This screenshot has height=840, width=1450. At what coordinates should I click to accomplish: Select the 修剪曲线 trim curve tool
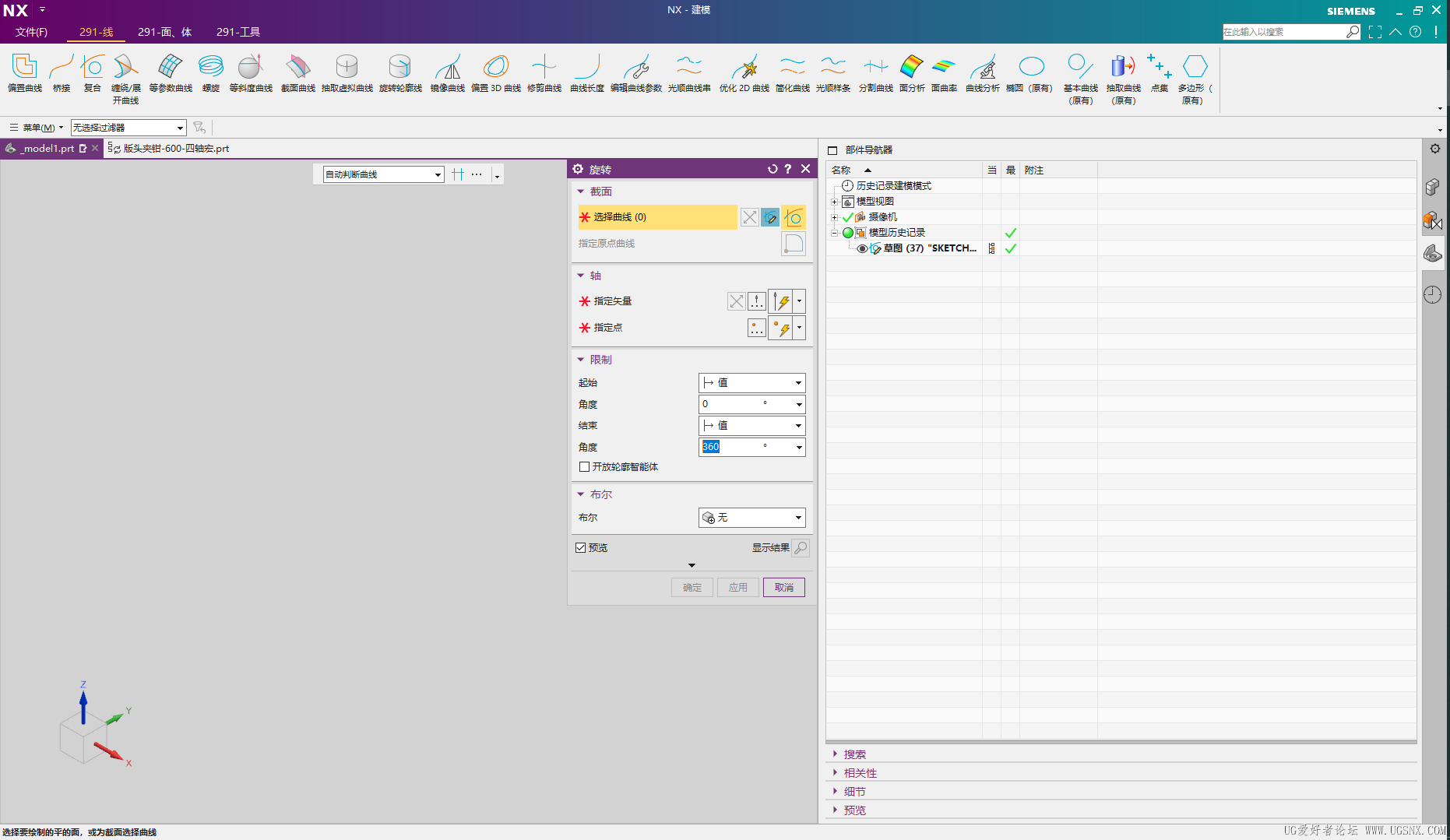(544, 73)
